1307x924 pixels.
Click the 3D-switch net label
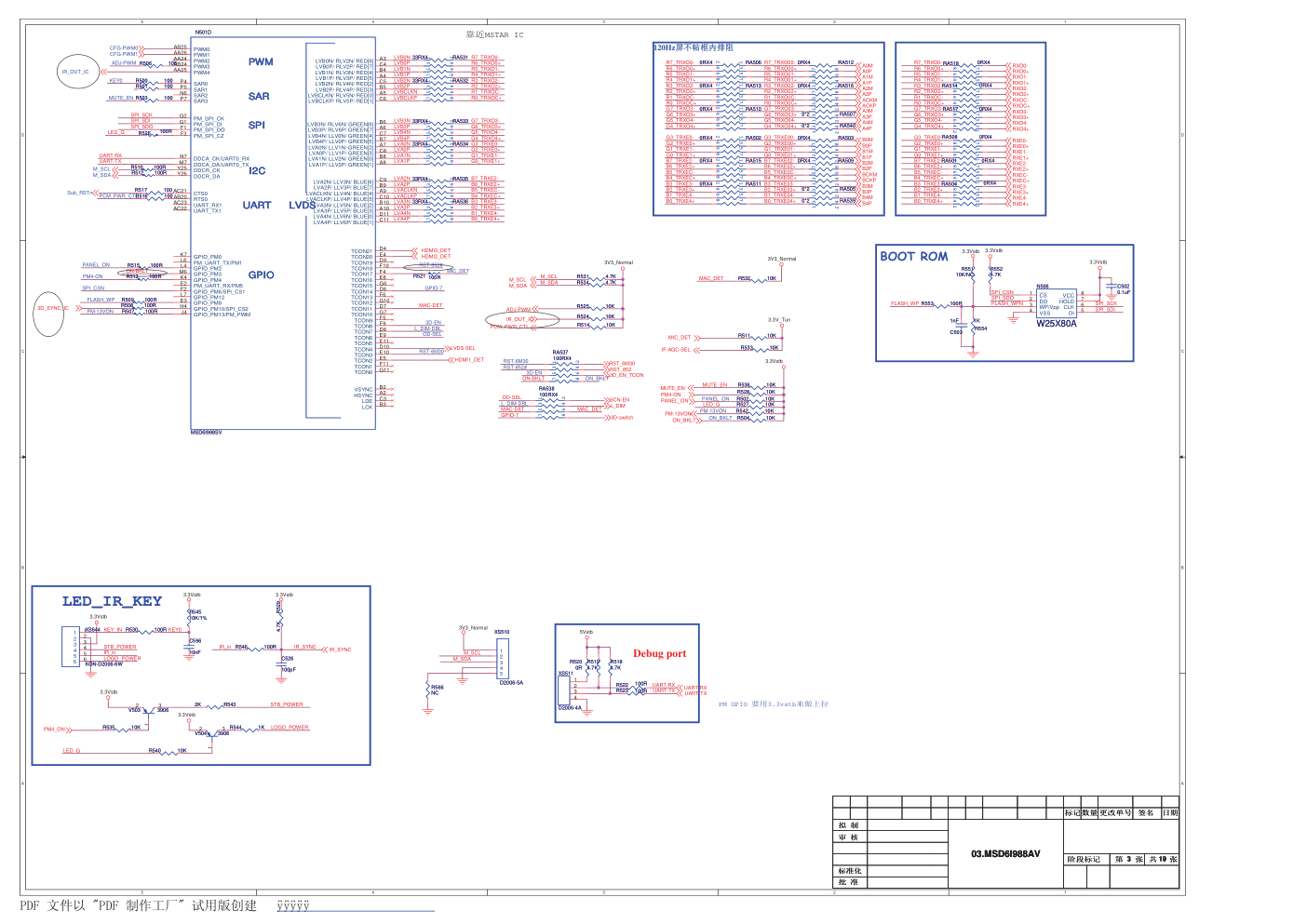[622, 418]
